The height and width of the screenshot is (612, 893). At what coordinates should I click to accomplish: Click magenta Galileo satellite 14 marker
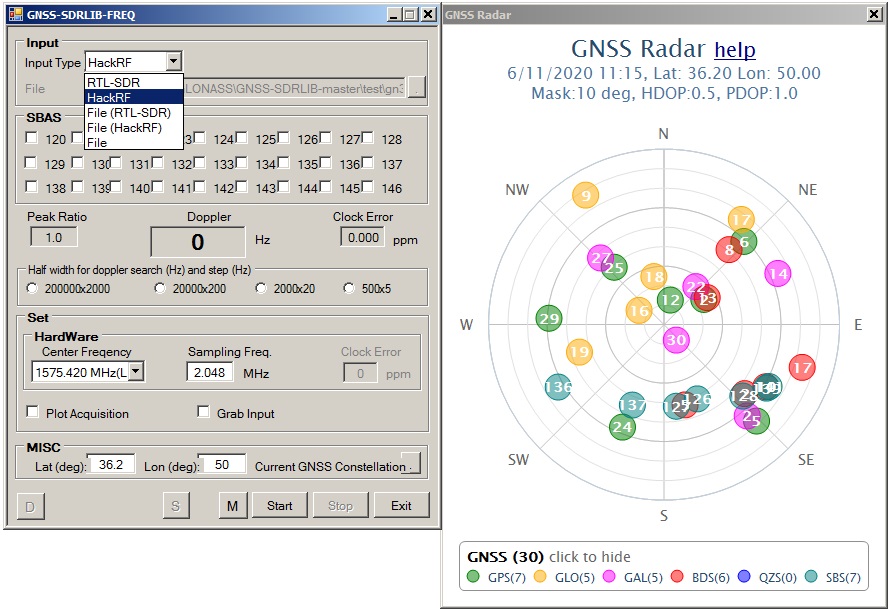click(x=778, y=274)
